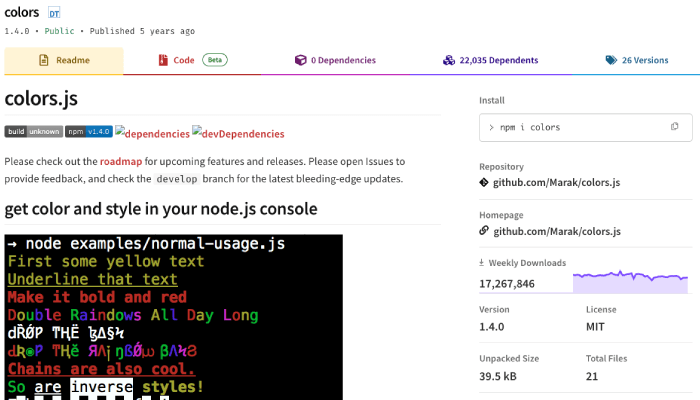The height and width of the screenshot is (400, 700).
Task: Click the homepage chain link icon
Action: (484, 231)
